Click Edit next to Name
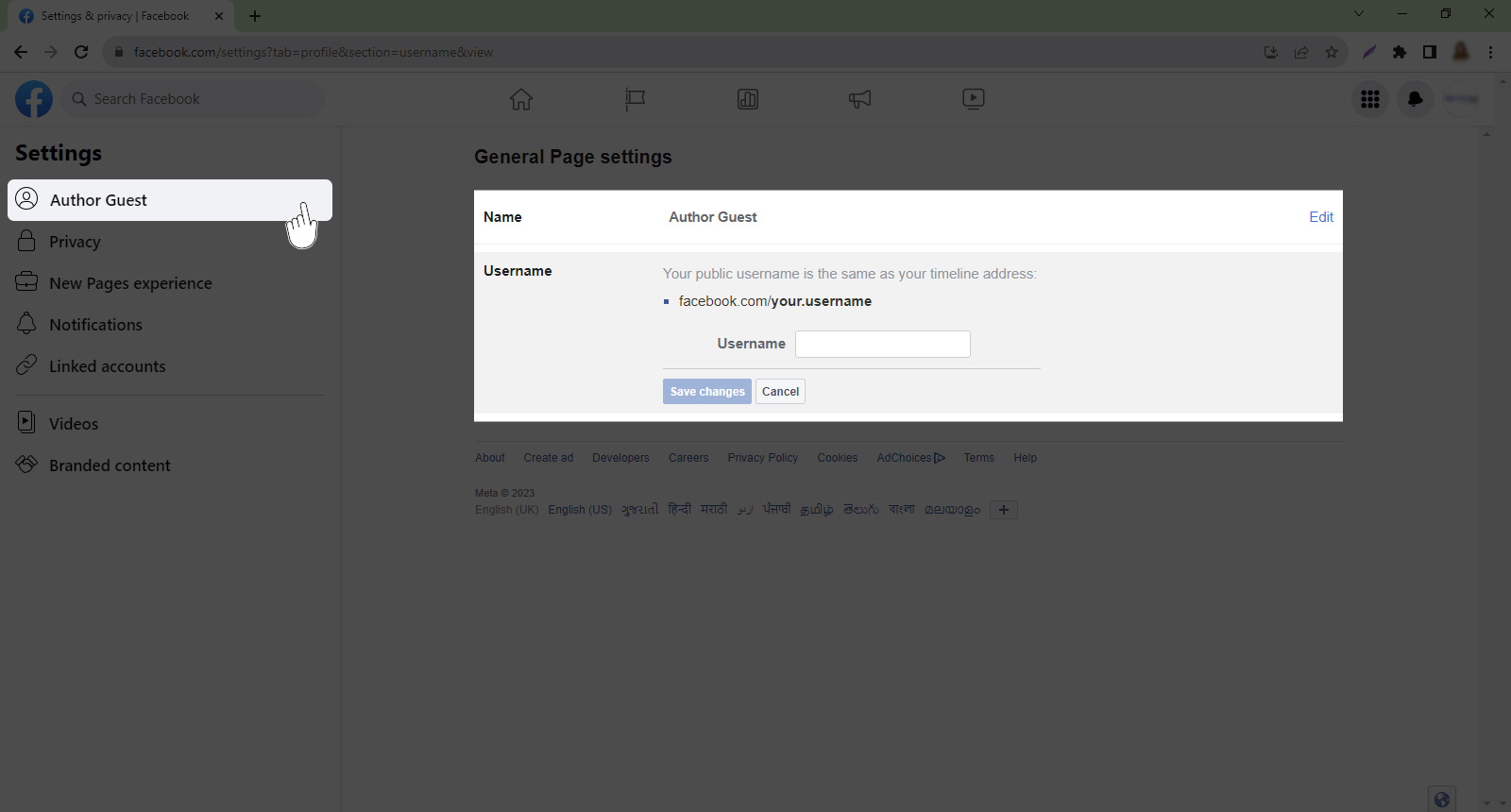Screen dimensions: 1511x812 click(x=1321, y=217)
